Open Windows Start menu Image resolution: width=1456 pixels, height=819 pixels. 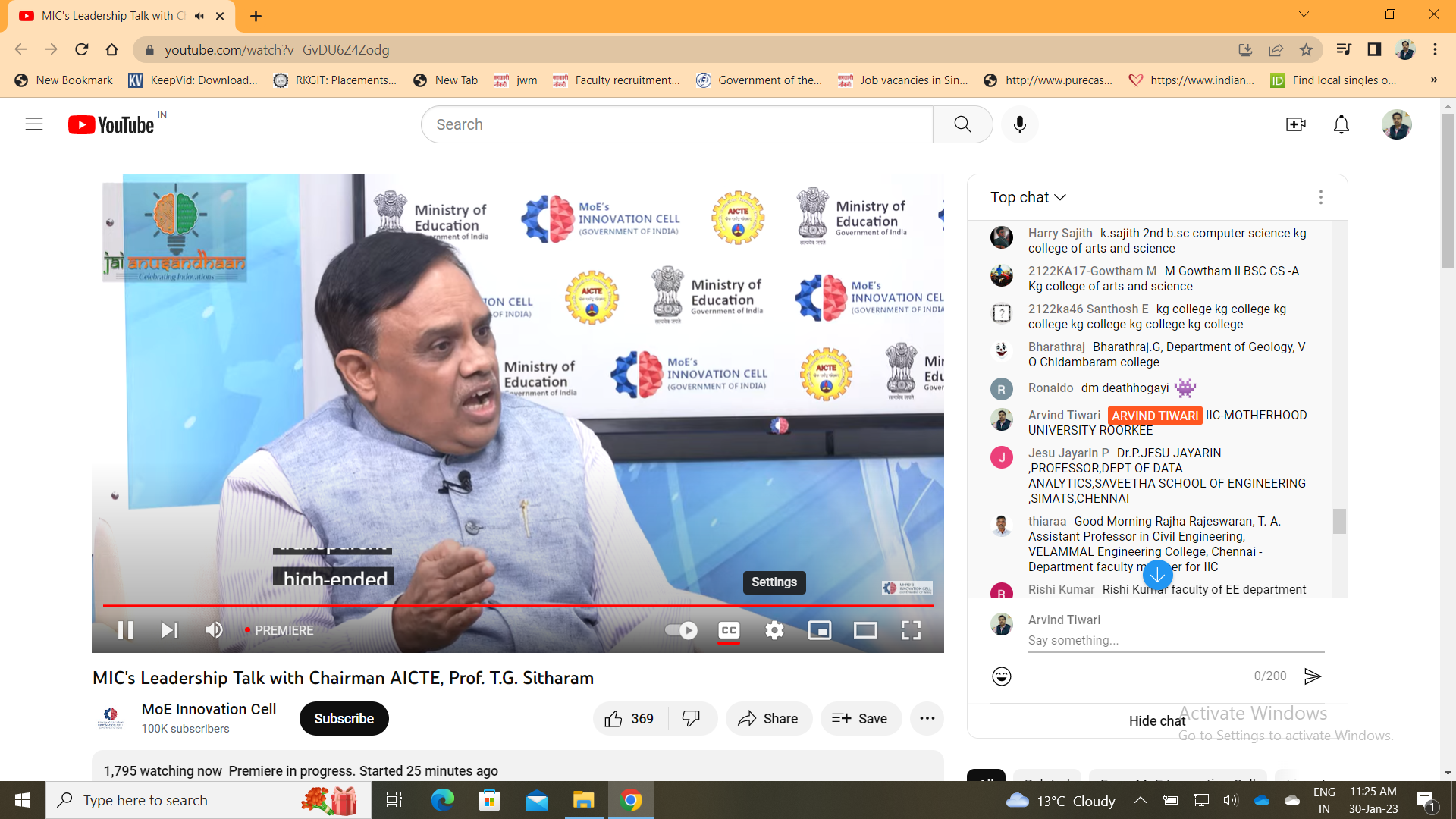coord(23,800)
